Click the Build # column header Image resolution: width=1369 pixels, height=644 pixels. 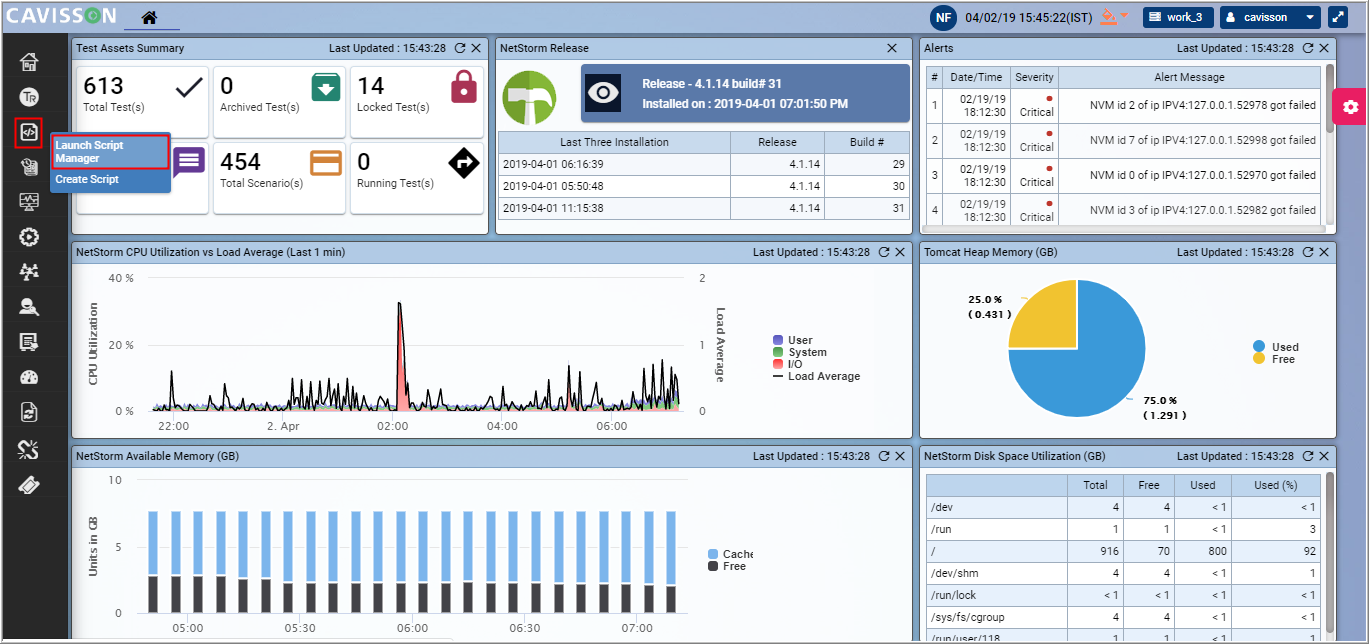pos(867,142)
